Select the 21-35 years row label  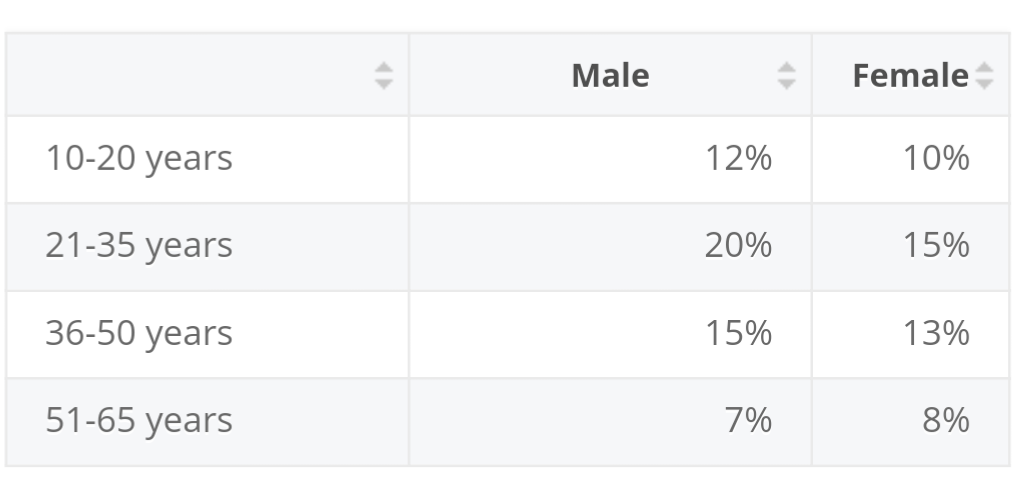139,246
